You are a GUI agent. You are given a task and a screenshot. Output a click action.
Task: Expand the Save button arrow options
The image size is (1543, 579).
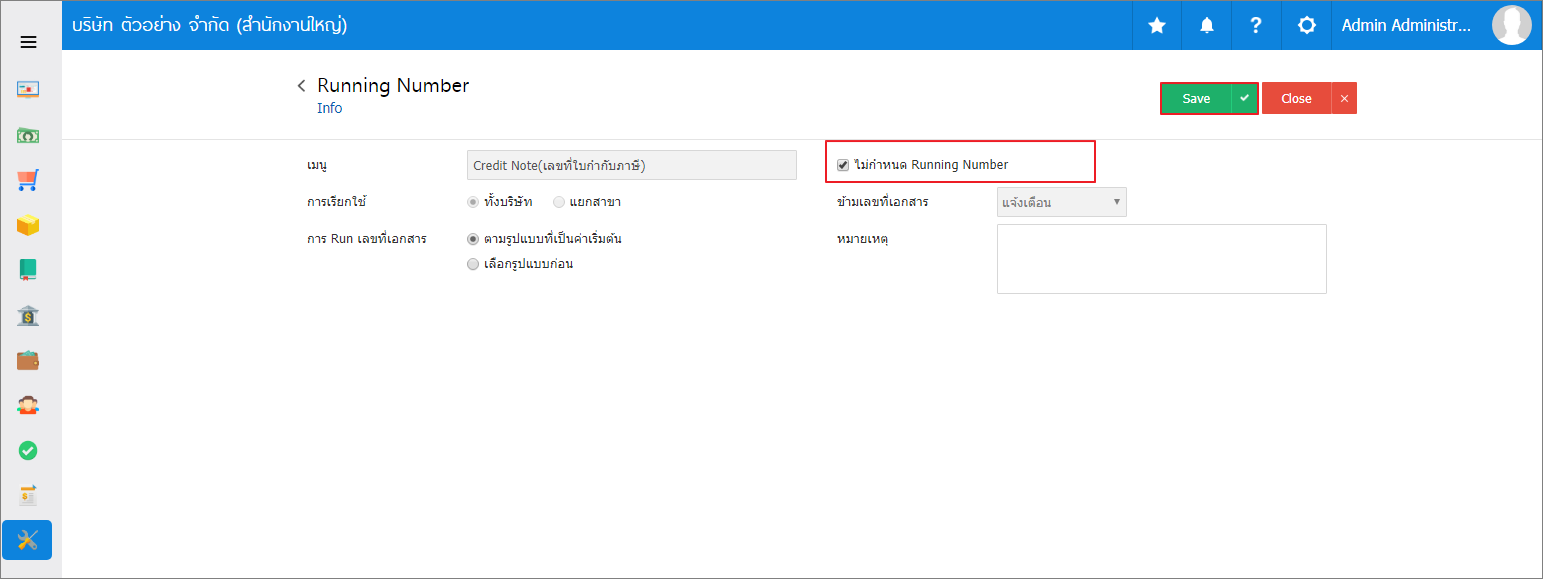pyautogui.click(x=1244, y=98)
